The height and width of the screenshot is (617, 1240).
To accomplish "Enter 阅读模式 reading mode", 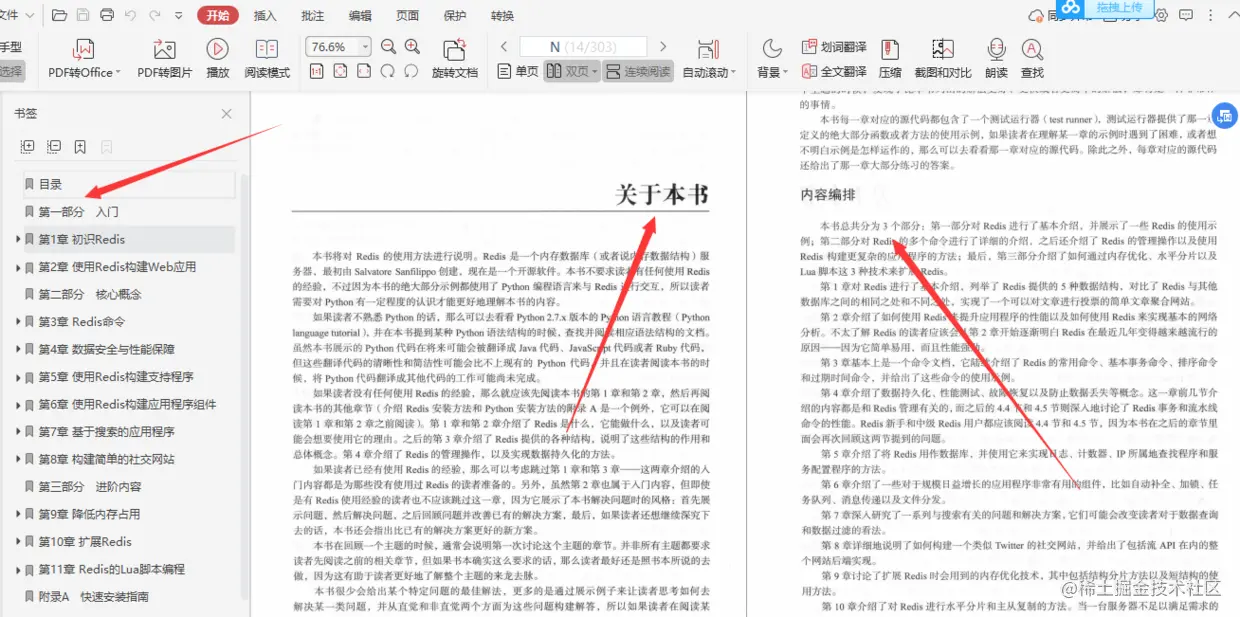I will 267,58.
